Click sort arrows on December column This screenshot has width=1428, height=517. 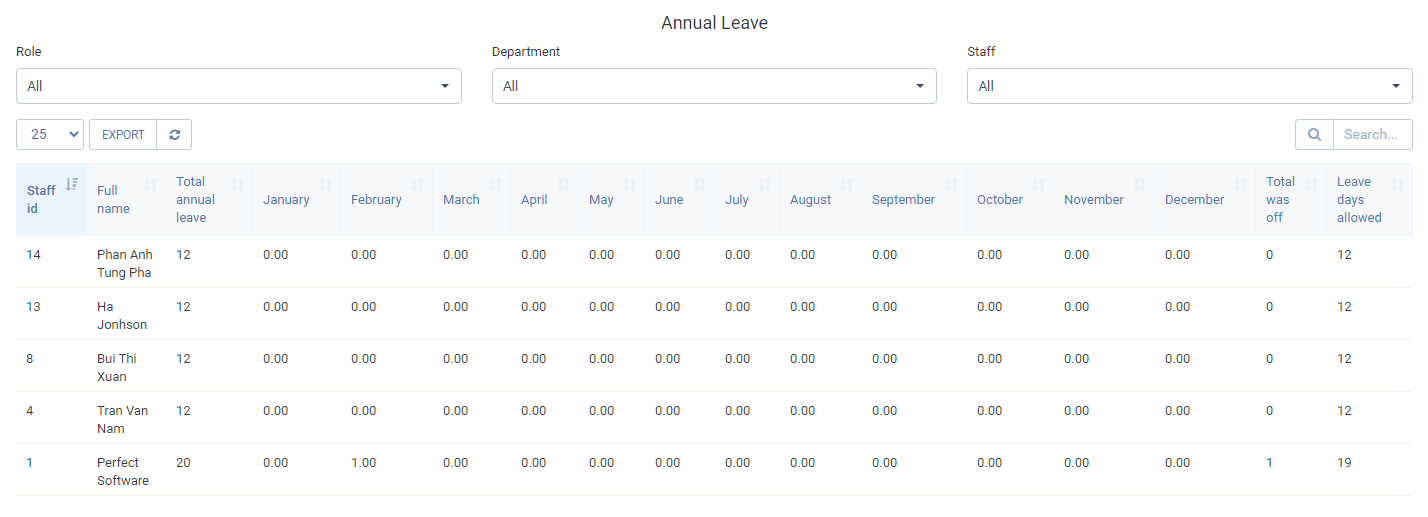pyautogui.click(x=1240, y=184)
